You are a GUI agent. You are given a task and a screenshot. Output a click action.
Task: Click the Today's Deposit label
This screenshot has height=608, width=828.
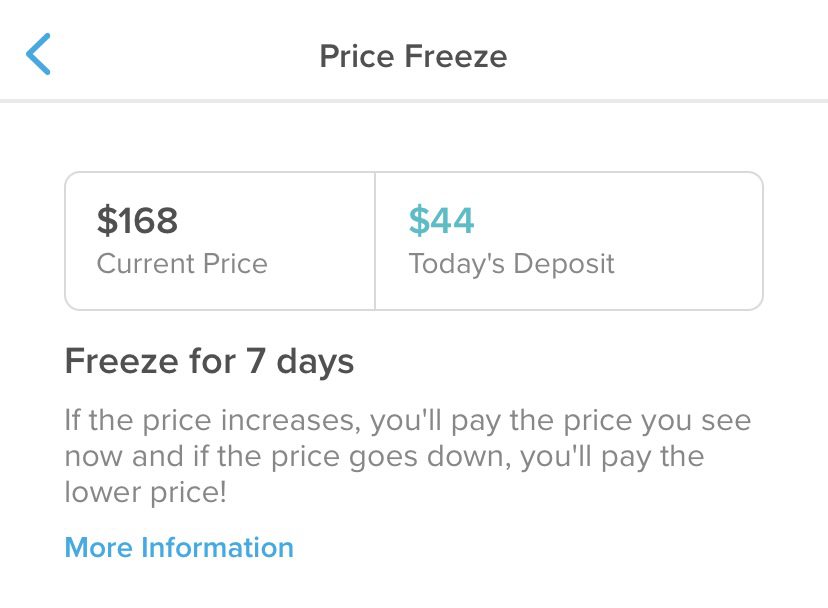point(511,264)
